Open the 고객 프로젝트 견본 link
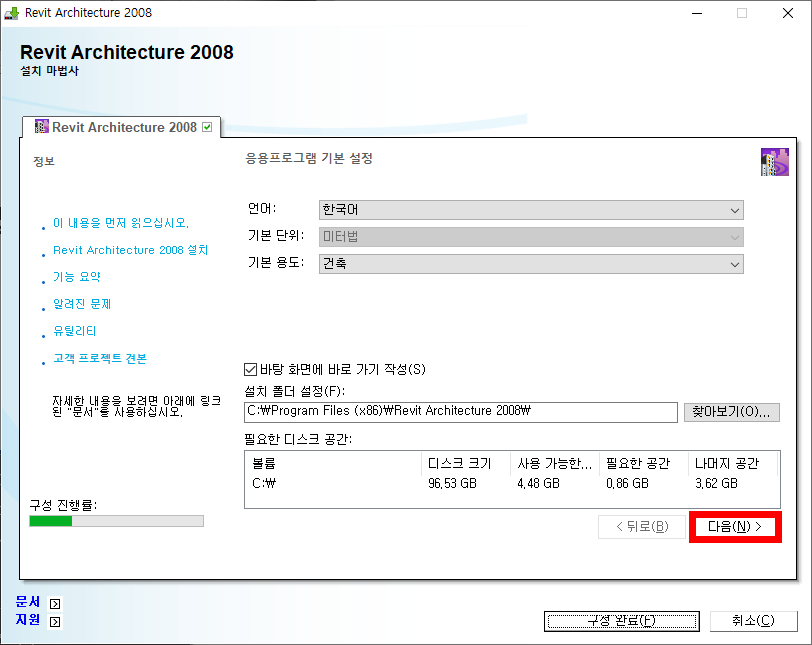The width and height of the screenshot is (812, 645). pyautogui.click(x=100, y=358)
